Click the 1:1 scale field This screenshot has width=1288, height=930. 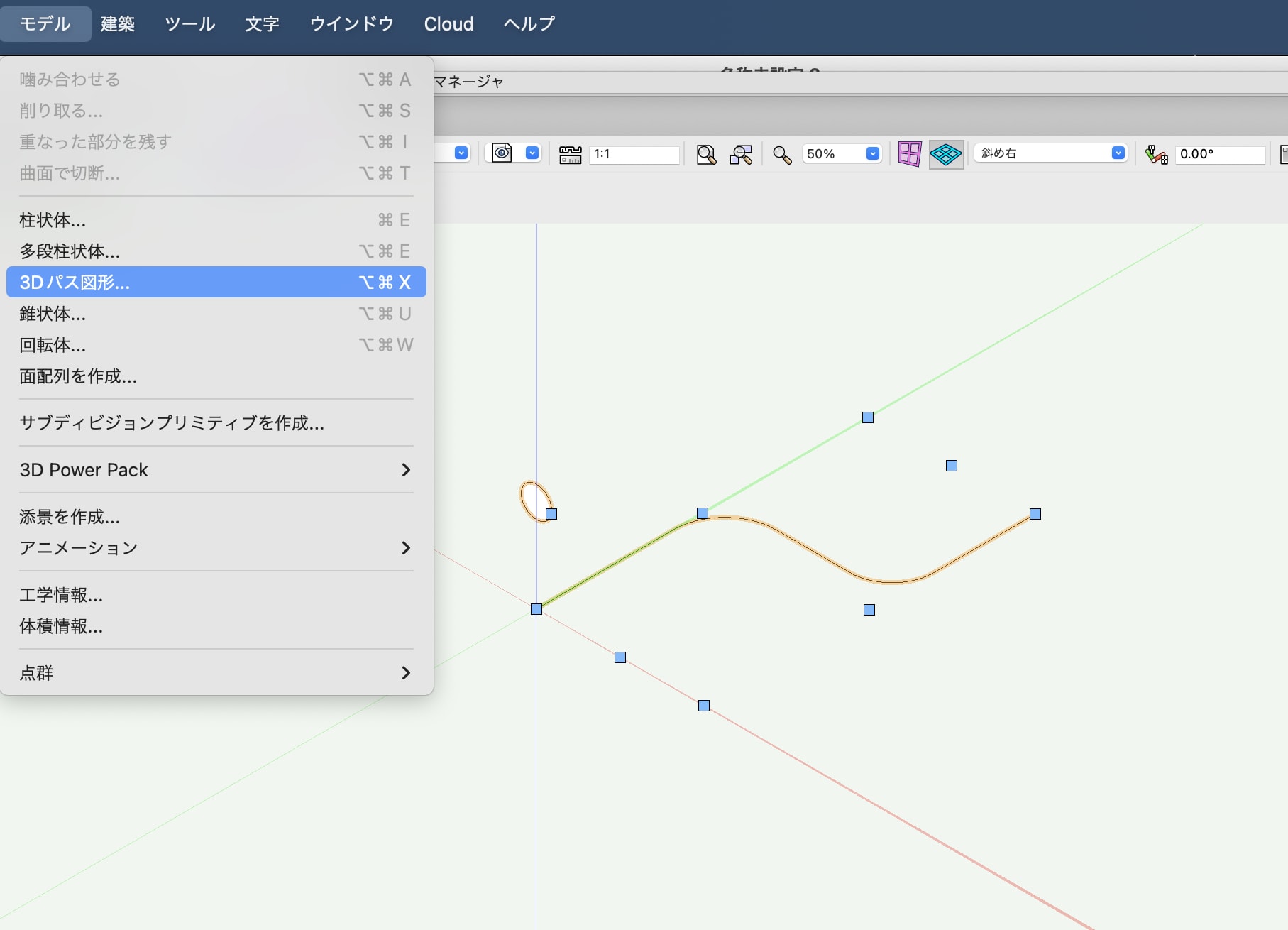pyautogui.click(x=634, y=154)
